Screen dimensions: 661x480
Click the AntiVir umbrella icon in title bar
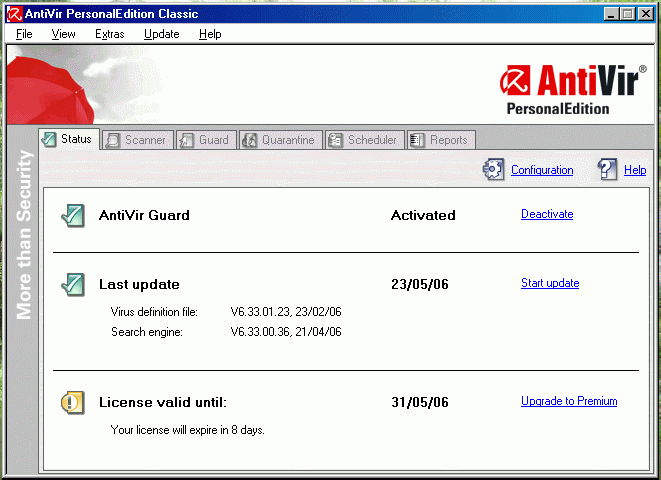click(14, 14)
